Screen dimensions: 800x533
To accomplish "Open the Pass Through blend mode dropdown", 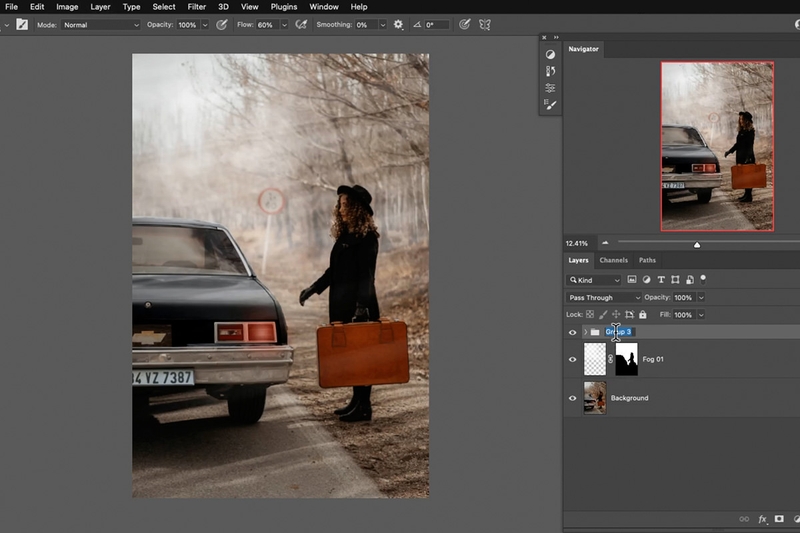I will pos(603,297).
